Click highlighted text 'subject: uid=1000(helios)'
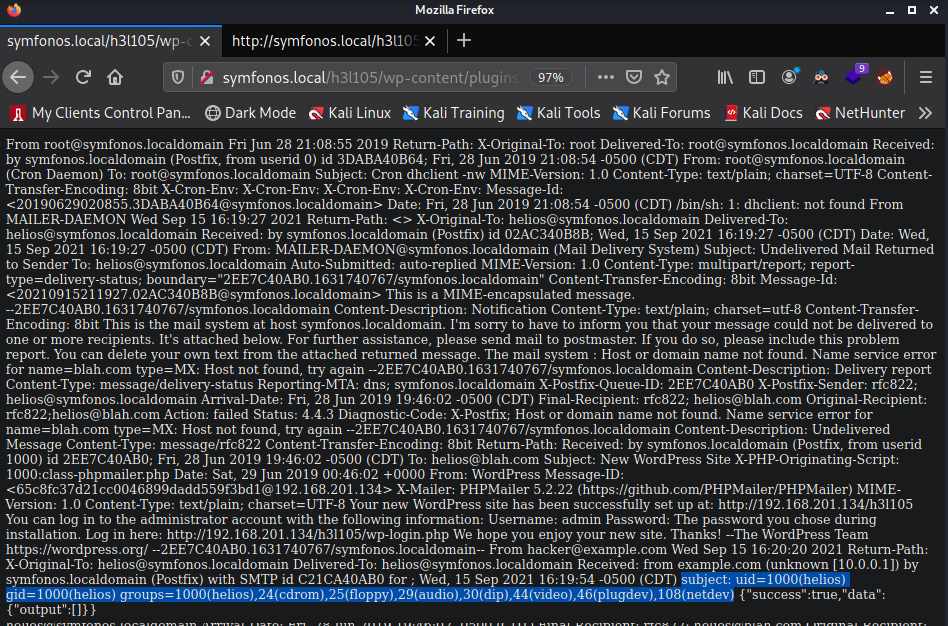 pos(764,579)
